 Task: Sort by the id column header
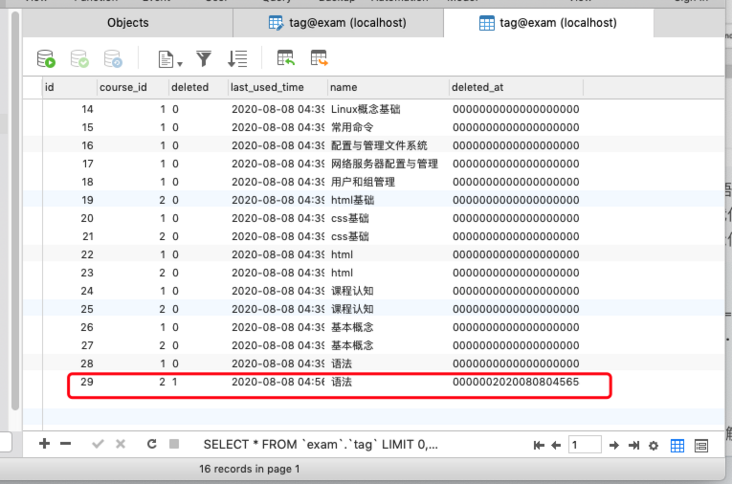tap(70, 87)
